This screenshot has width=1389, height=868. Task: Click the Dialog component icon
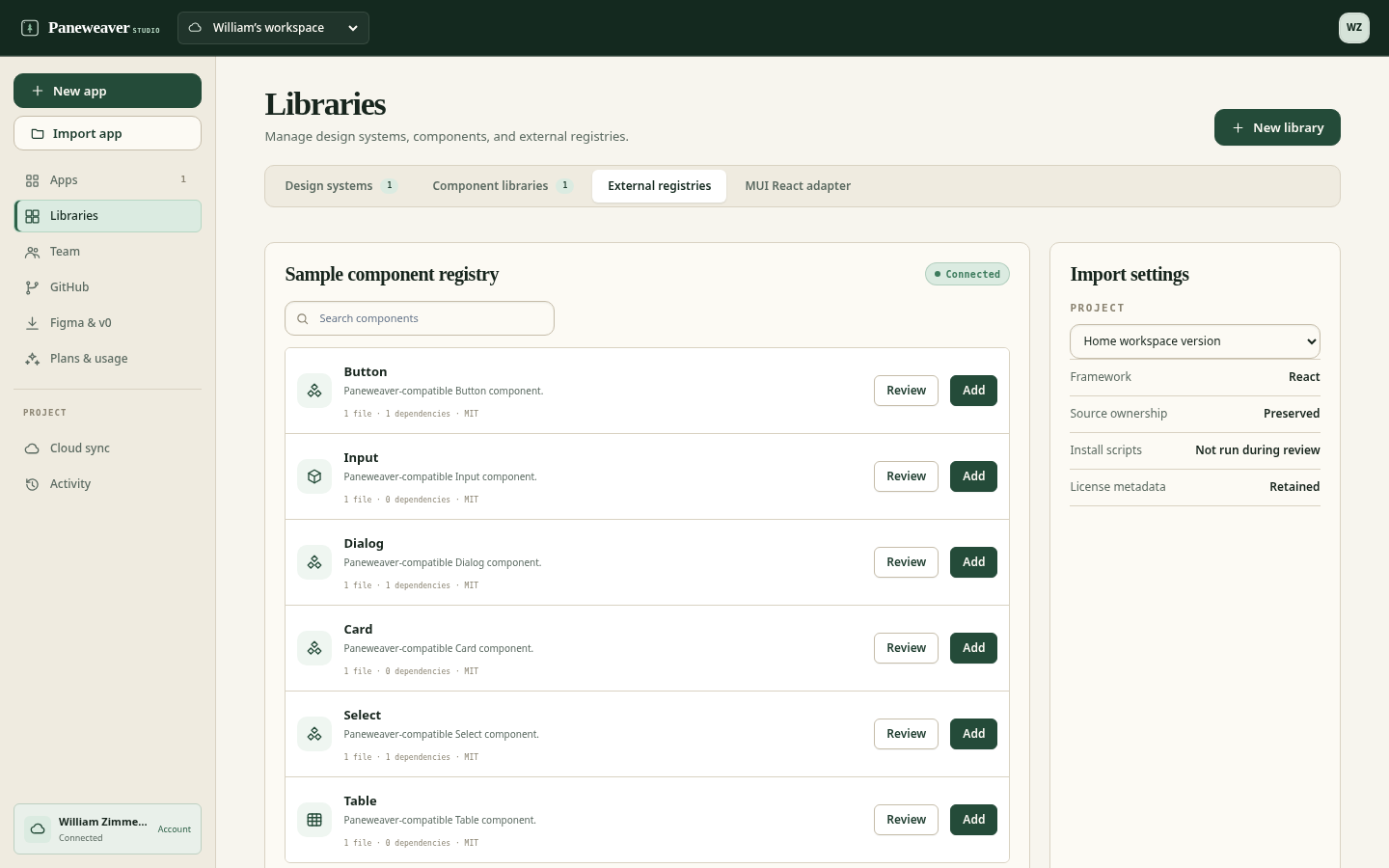314,562
